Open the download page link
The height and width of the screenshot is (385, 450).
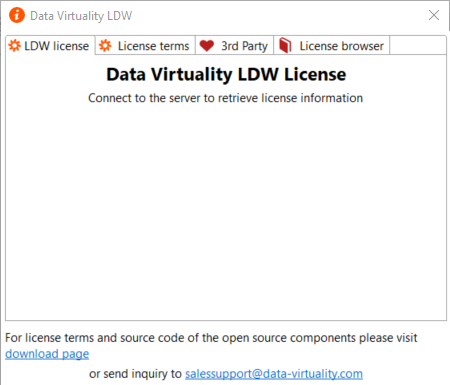pos(47,354)
